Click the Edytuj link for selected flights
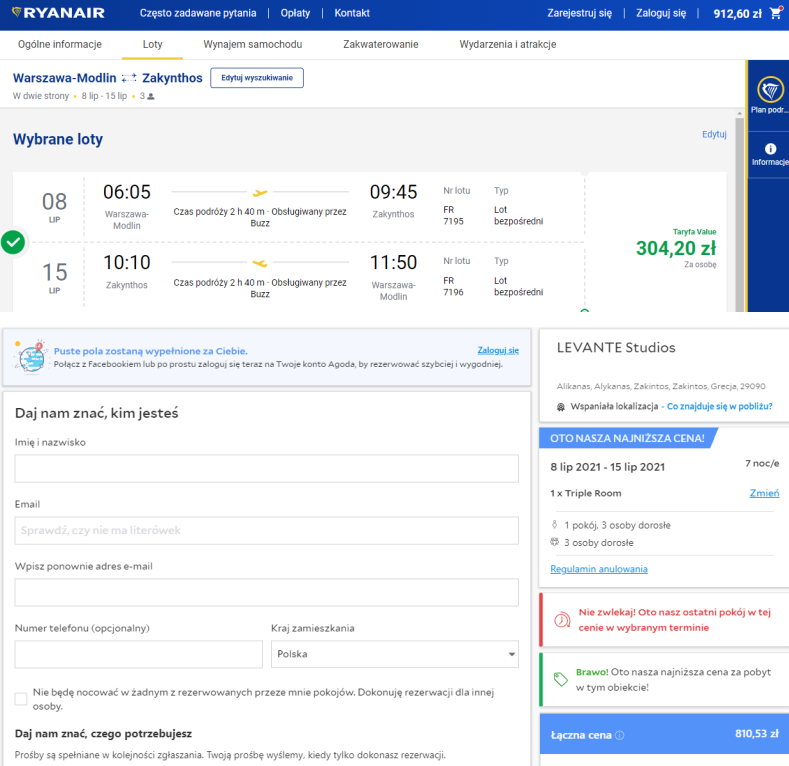Image resolution: width=789 pixels, height=766 pixels. pos(714,134)
